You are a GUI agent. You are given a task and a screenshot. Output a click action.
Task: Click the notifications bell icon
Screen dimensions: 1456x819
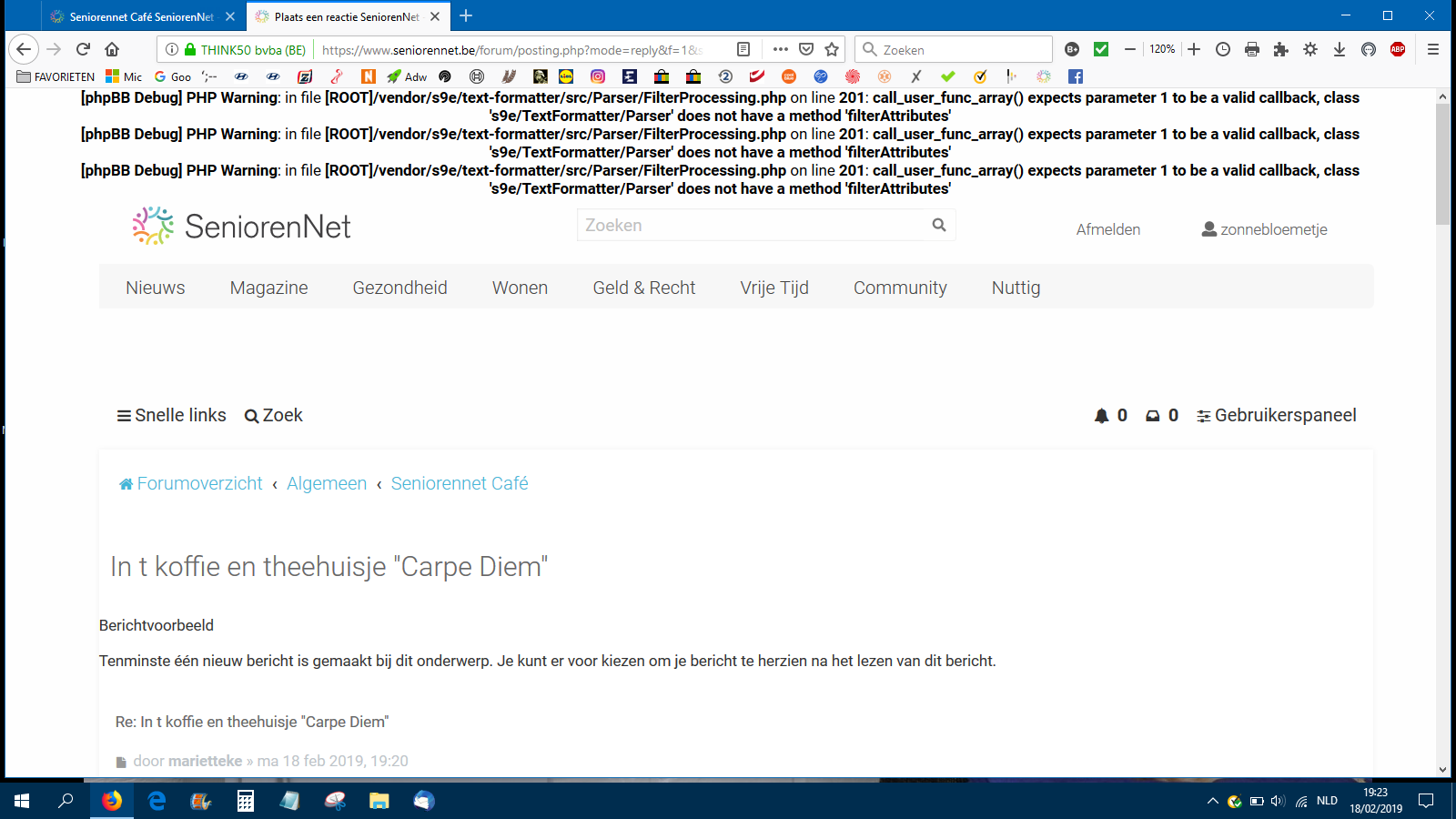point(1102,416)
